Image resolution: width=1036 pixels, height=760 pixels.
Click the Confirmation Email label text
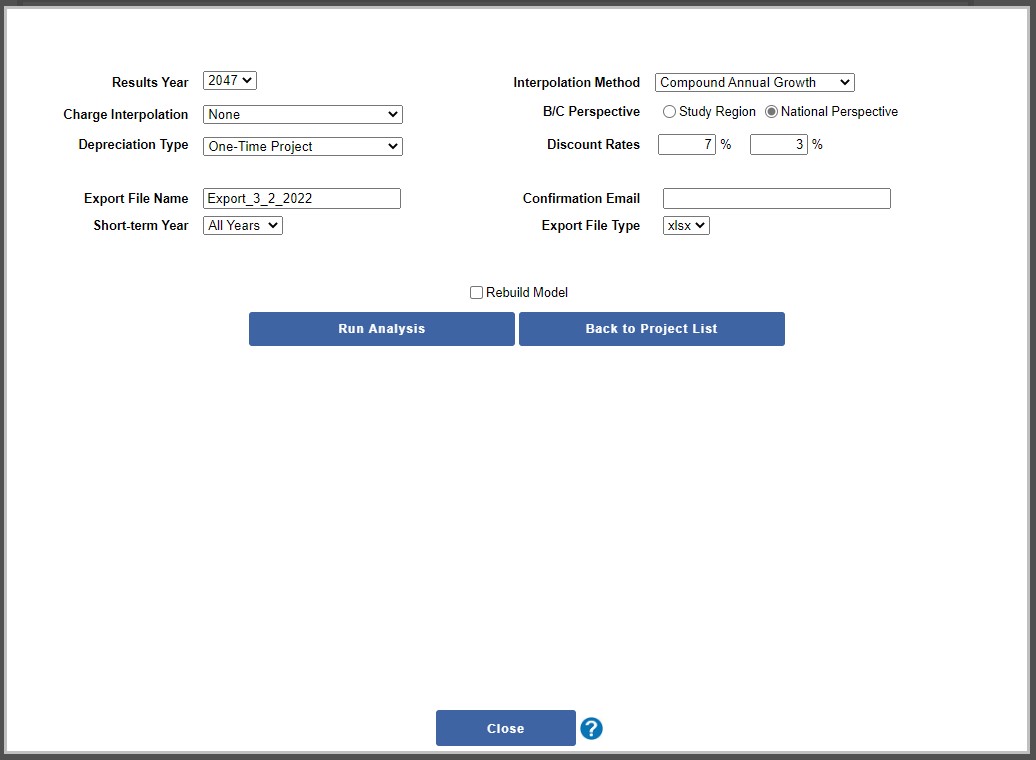point(581,199)
